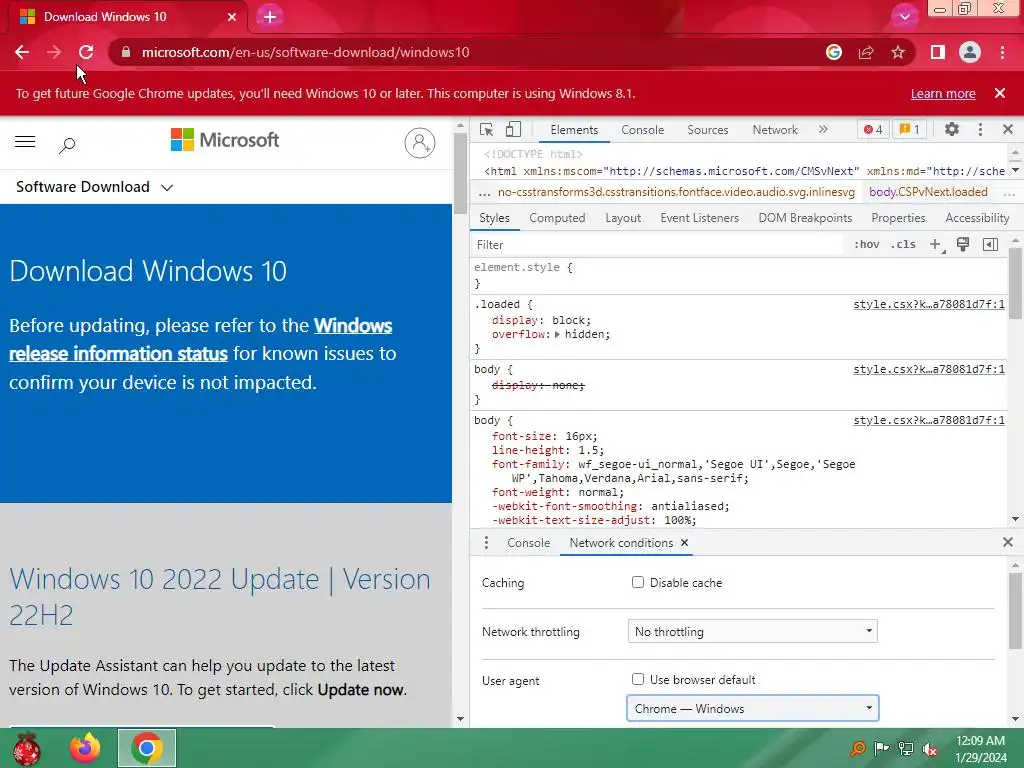Open the Chrome three-dot menu
Viewport: 1024px width, 768px height.
point(1002,52)
